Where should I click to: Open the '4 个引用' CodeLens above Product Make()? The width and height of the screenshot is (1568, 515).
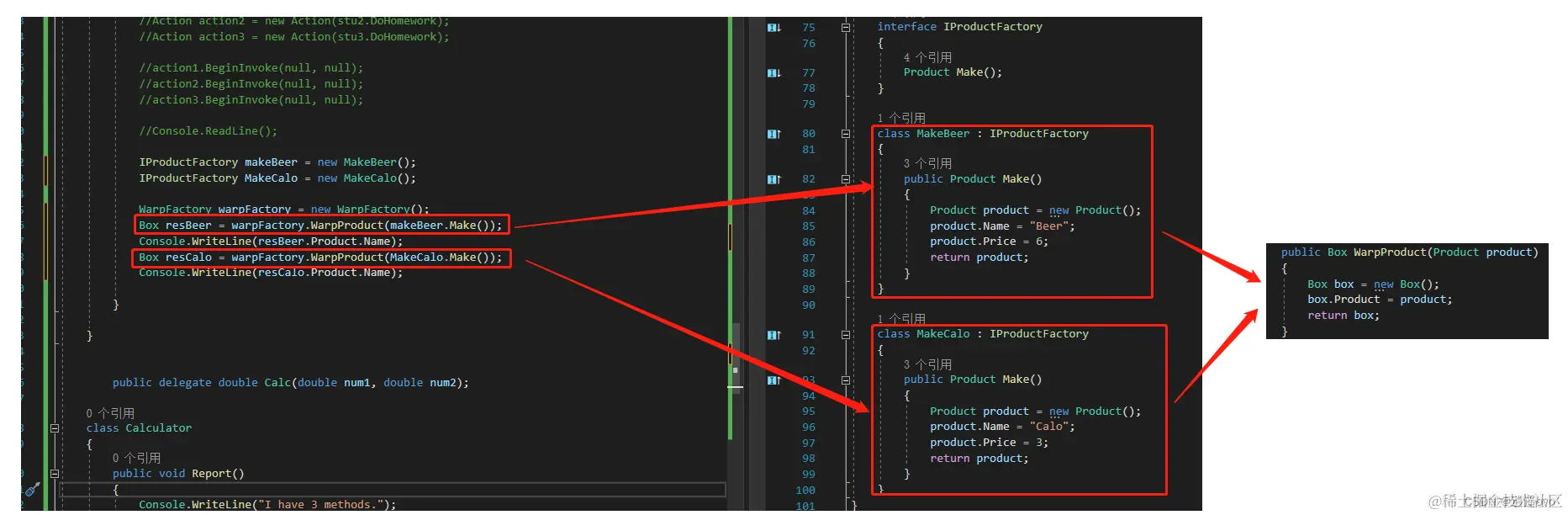927,57
